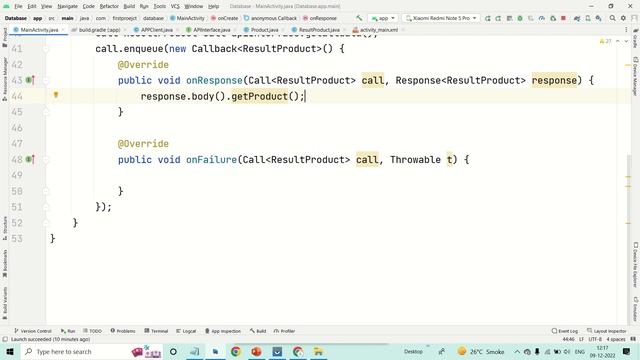Click the Make Project hammer icon
This screenshot has height=360, width=640.
(x=359, y=18)
